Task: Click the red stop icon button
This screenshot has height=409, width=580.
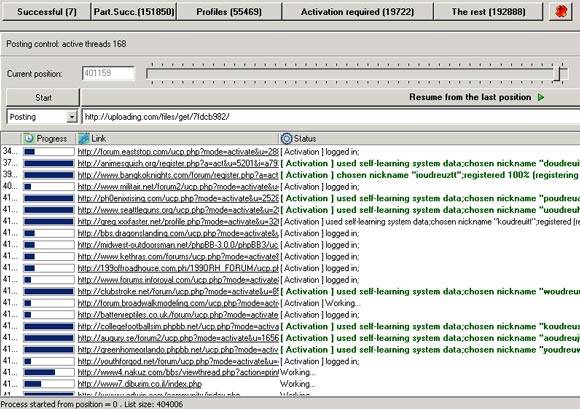Action: tap(561, 11)
